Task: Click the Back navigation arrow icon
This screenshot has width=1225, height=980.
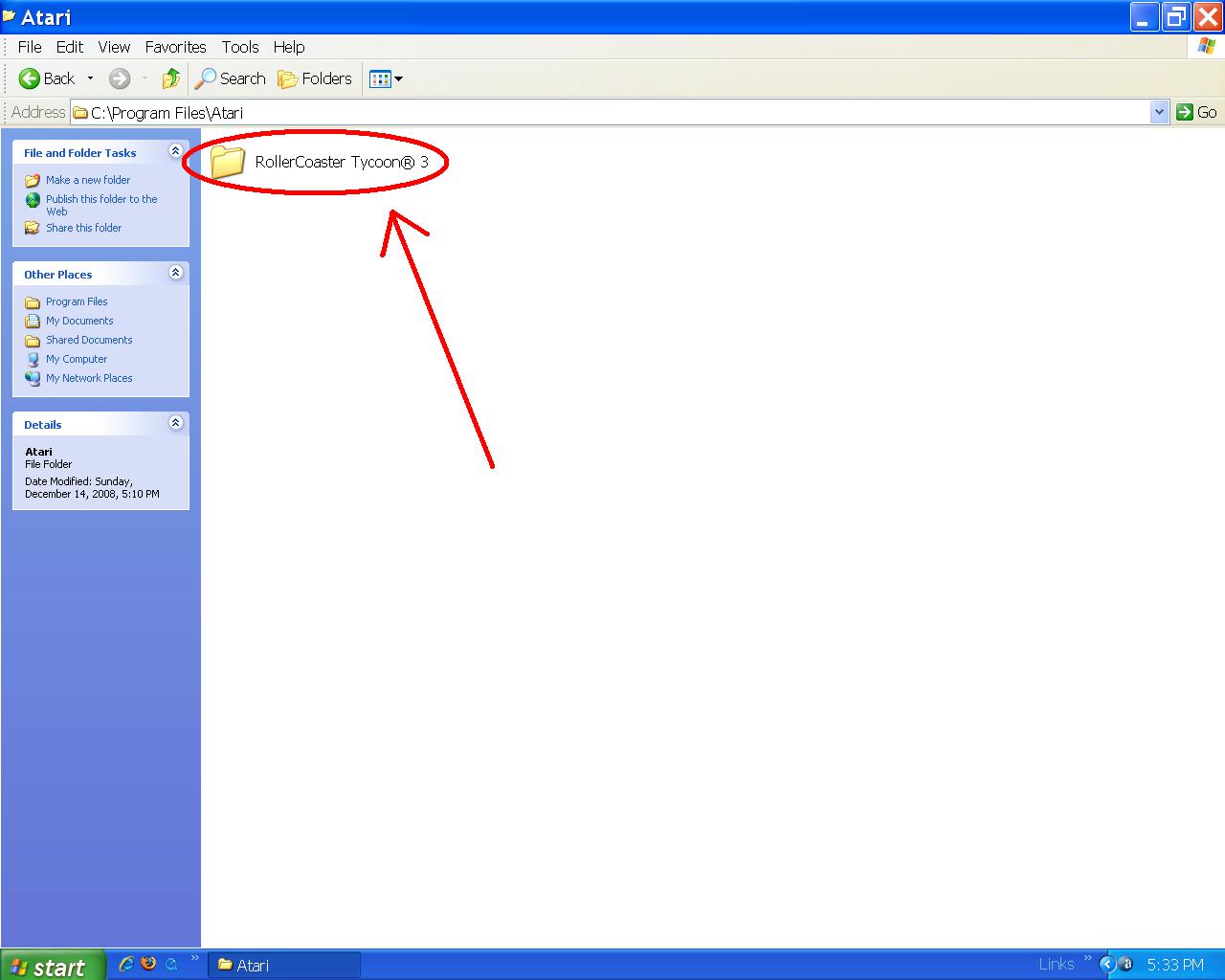Action: (x=30, y=78)
